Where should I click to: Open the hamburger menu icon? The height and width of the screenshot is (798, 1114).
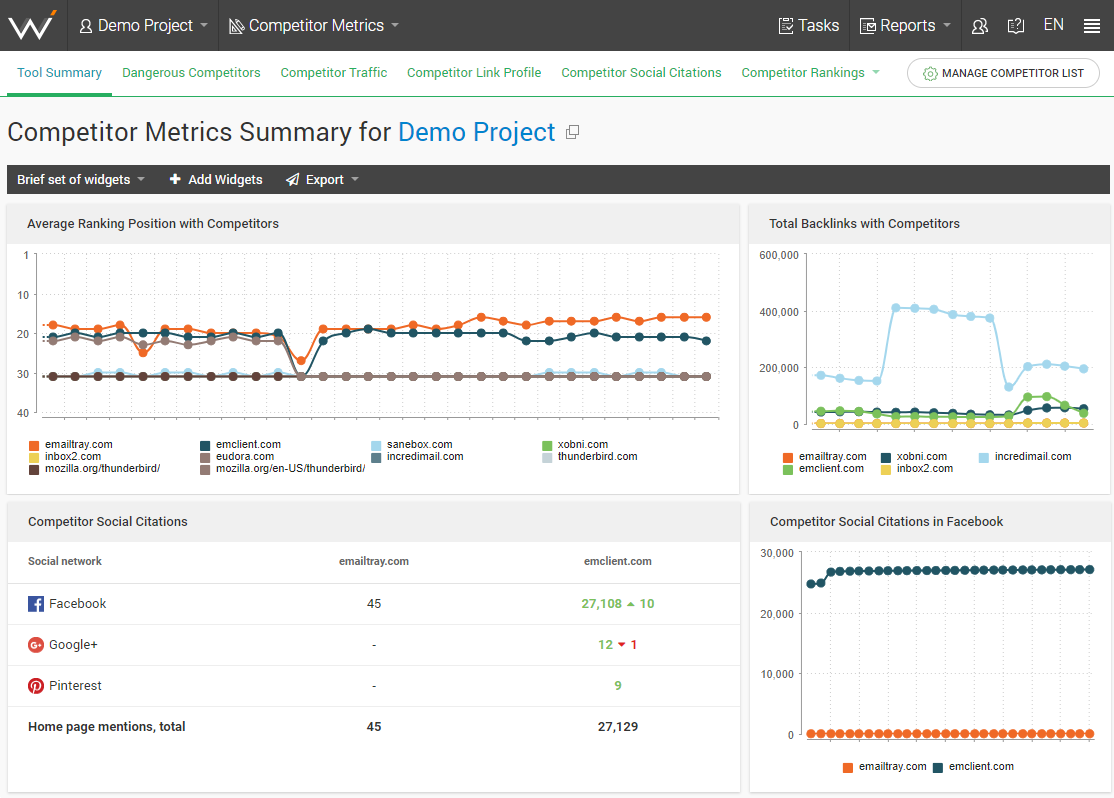pyautogui.click(x=1092, y=26)
